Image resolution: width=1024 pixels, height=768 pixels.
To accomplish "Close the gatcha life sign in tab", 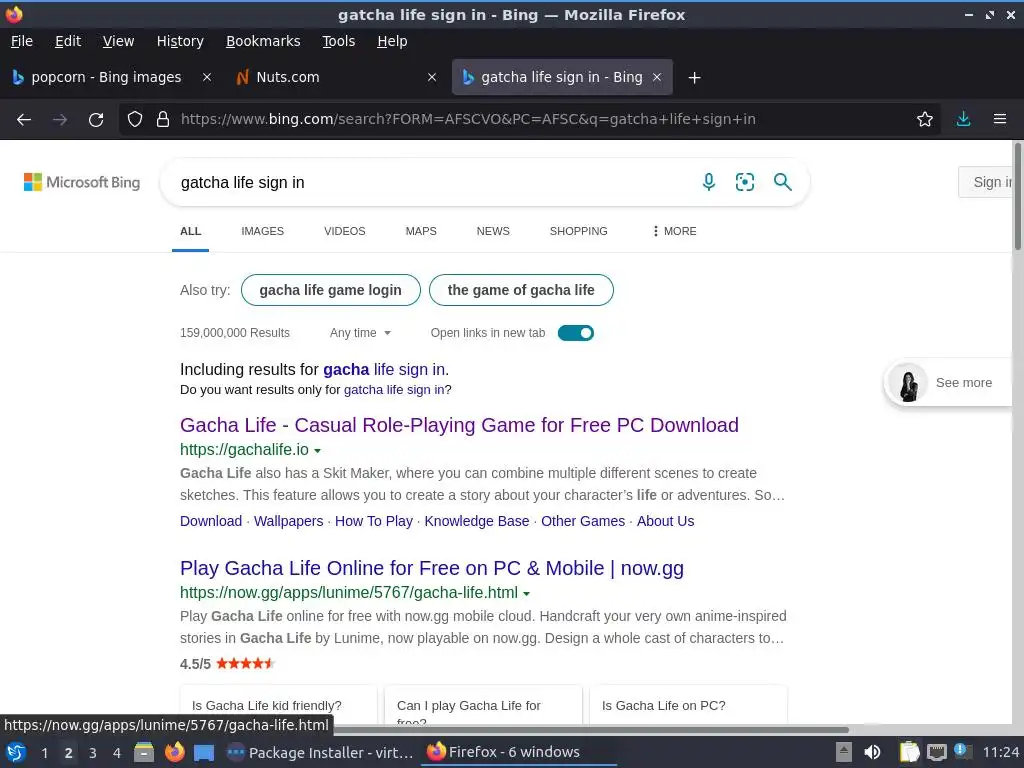I will click(657, 77).
